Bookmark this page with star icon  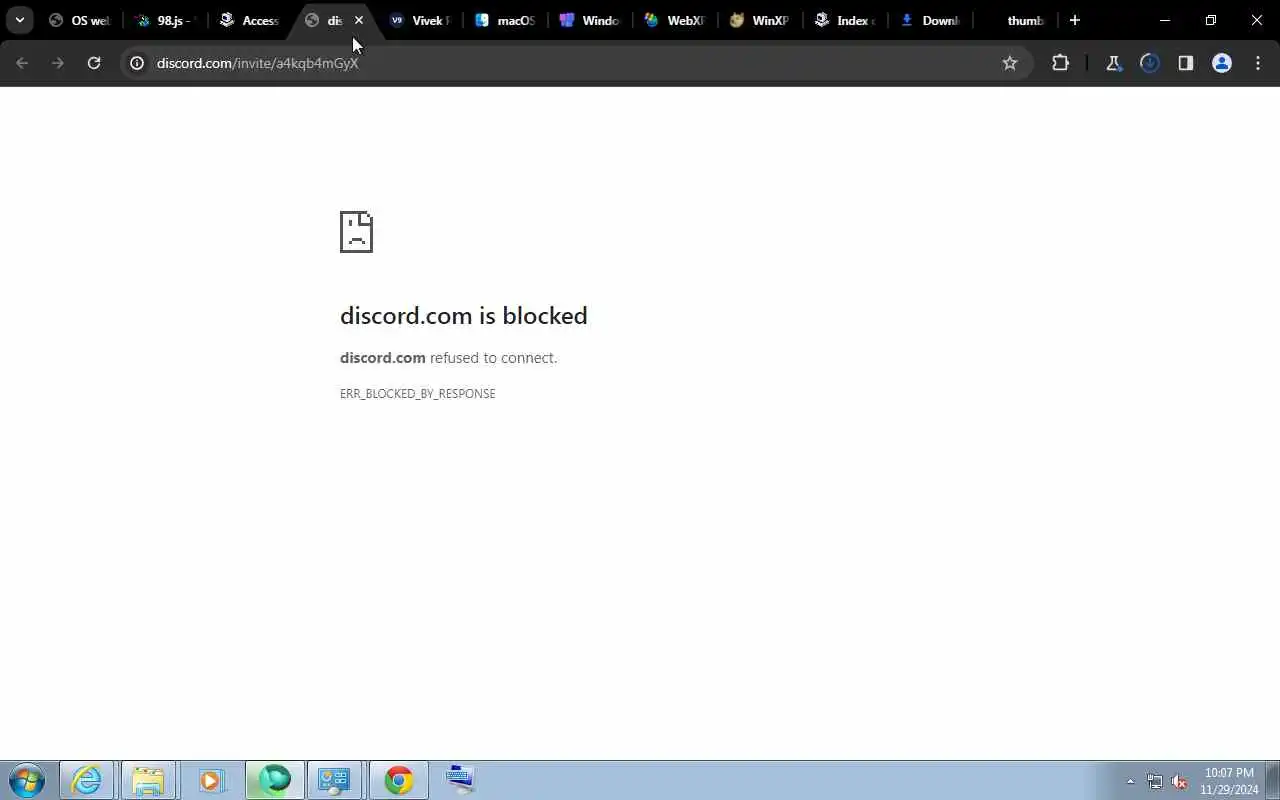click(x=1010, y=63)
